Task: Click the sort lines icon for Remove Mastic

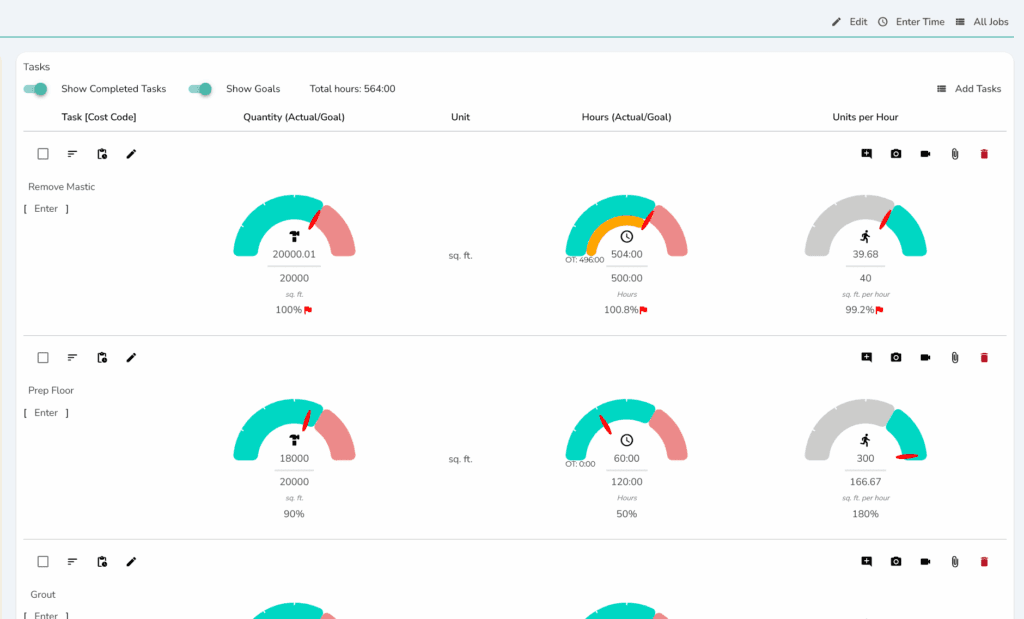Action: (x=72, y=154)
